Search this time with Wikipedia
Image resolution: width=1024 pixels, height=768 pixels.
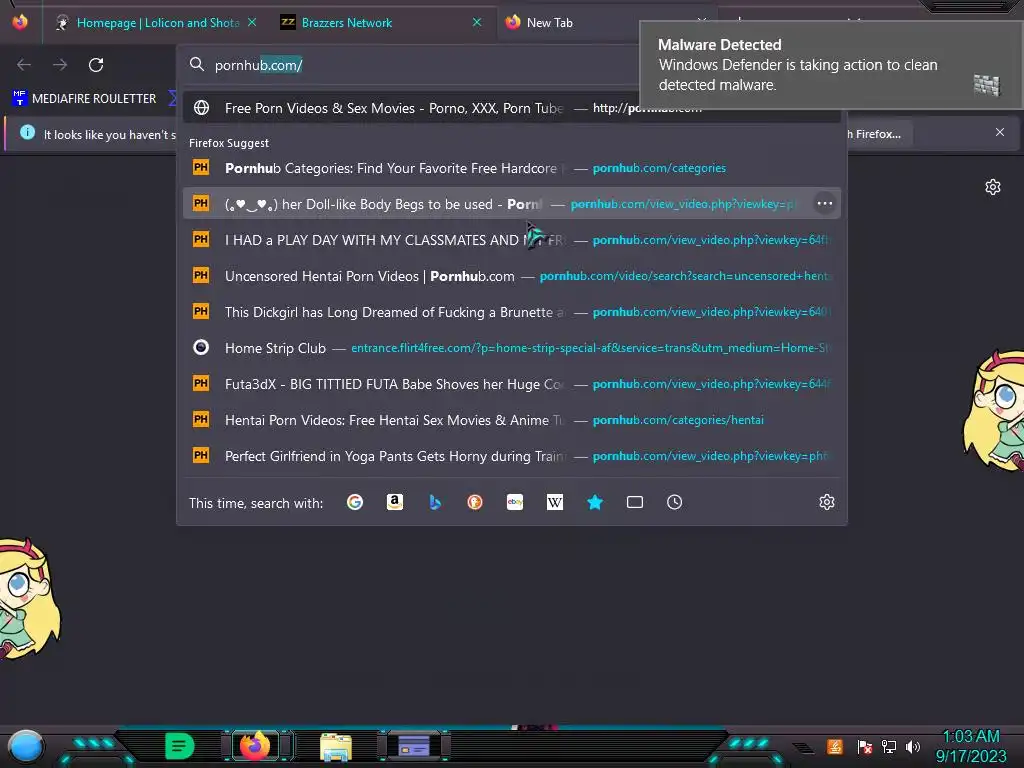pos(554,502)
